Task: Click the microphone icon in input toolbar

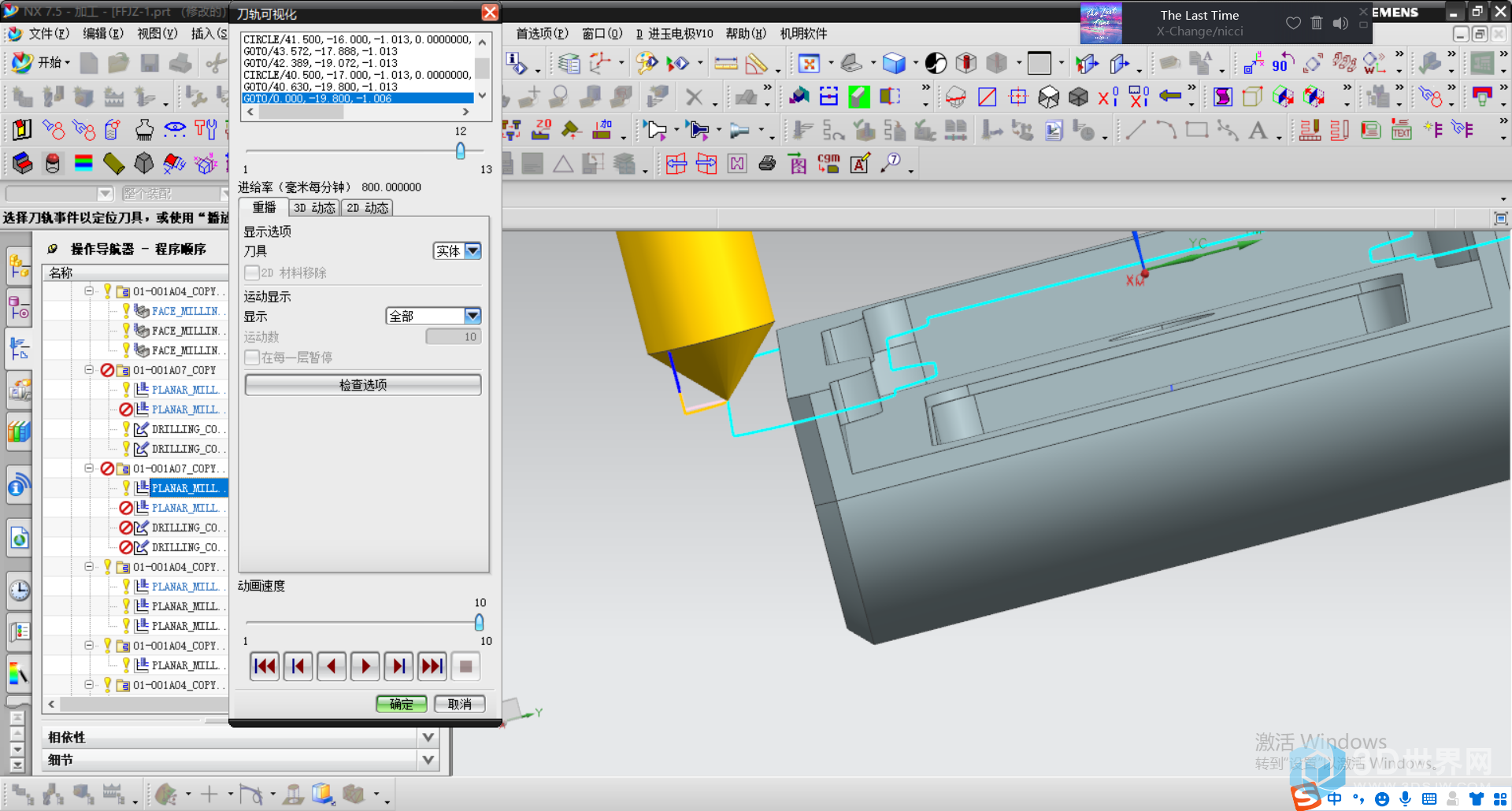Action: coord(1406,798)
